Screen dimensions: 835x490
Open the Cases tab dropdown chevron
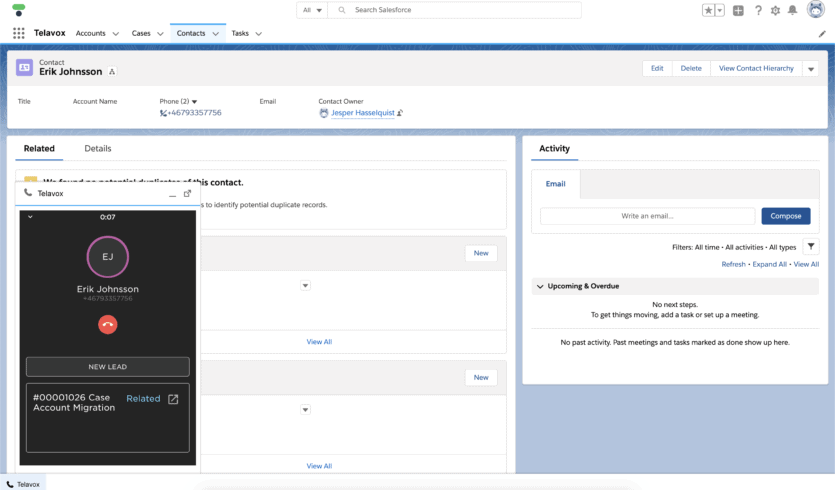[160, 34]
